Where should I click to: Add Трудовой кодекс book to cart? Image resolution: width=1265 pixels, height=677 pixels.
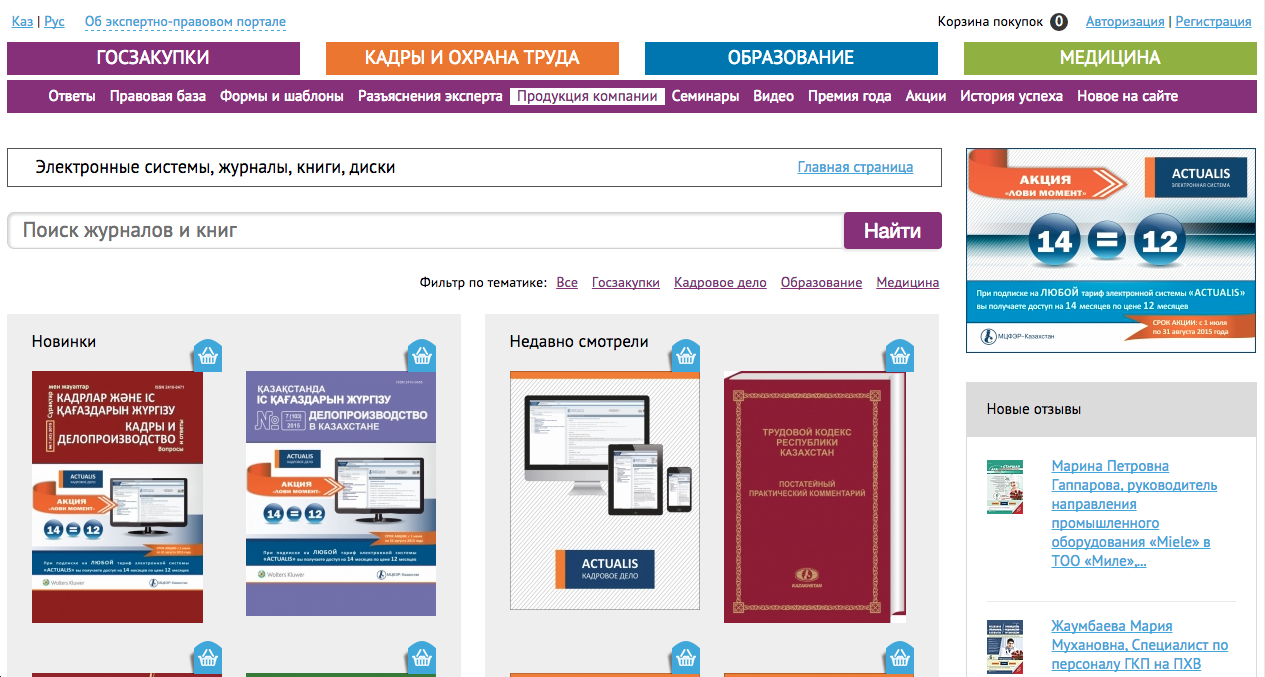(899, 355)
